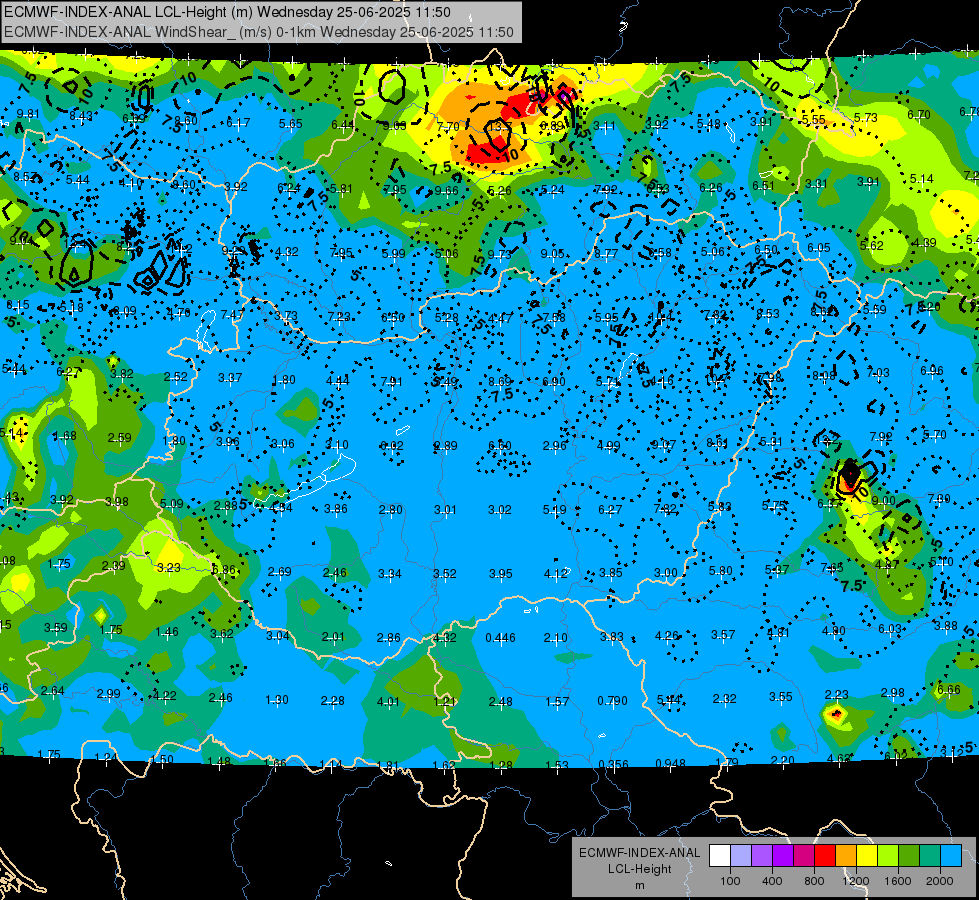
Task: Click the grid value 6.70
Action: click(x=919, y=115)
